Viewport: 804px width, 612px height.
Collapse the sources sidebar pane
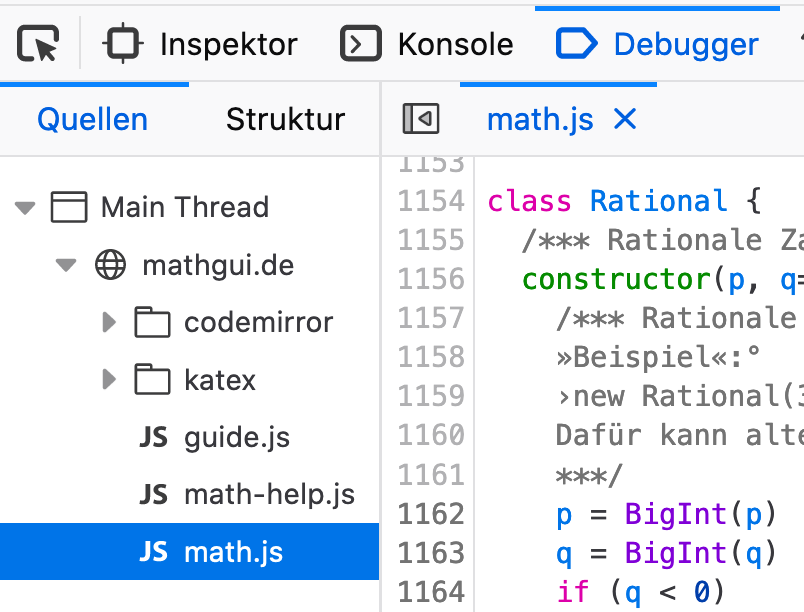(x=421, y=120)
